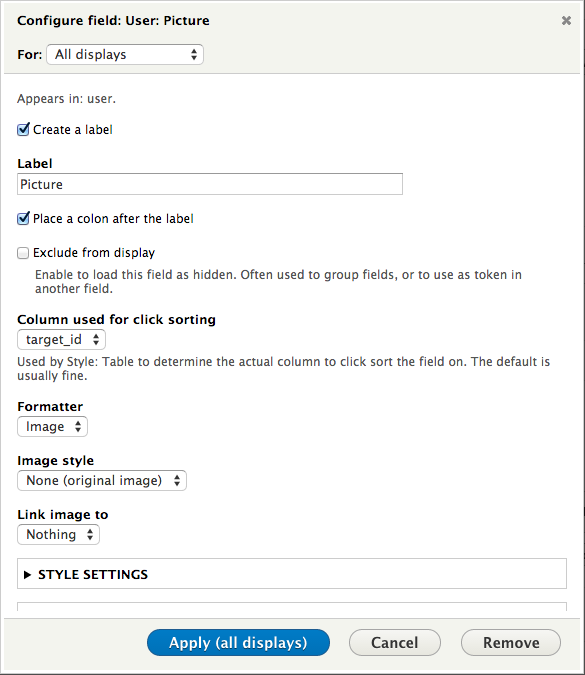
Task: Open the Link image to dropdown
Action: (58, 535)
